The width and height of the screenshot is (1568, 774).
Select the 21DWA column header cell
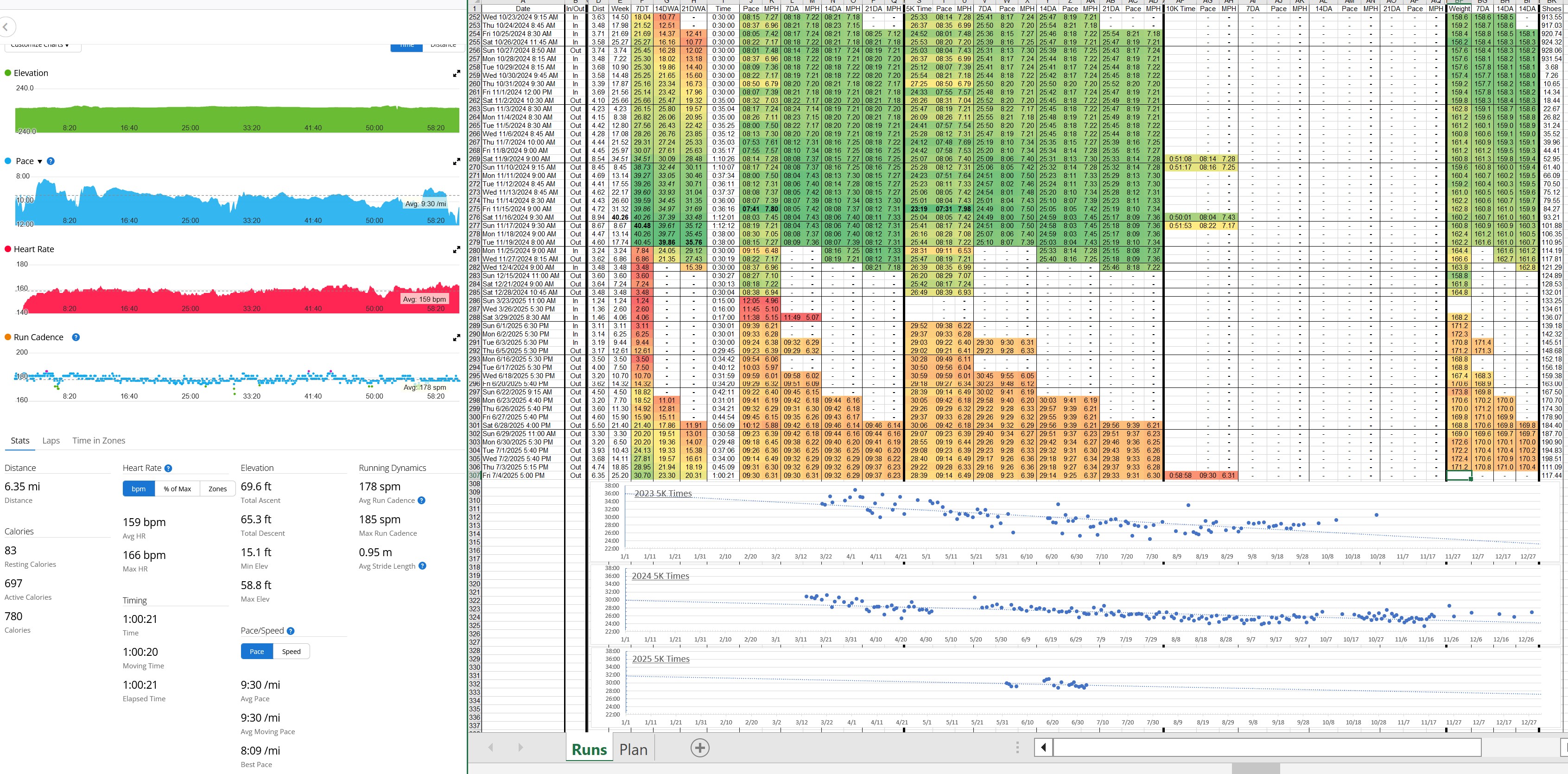(x=693, y=8)
